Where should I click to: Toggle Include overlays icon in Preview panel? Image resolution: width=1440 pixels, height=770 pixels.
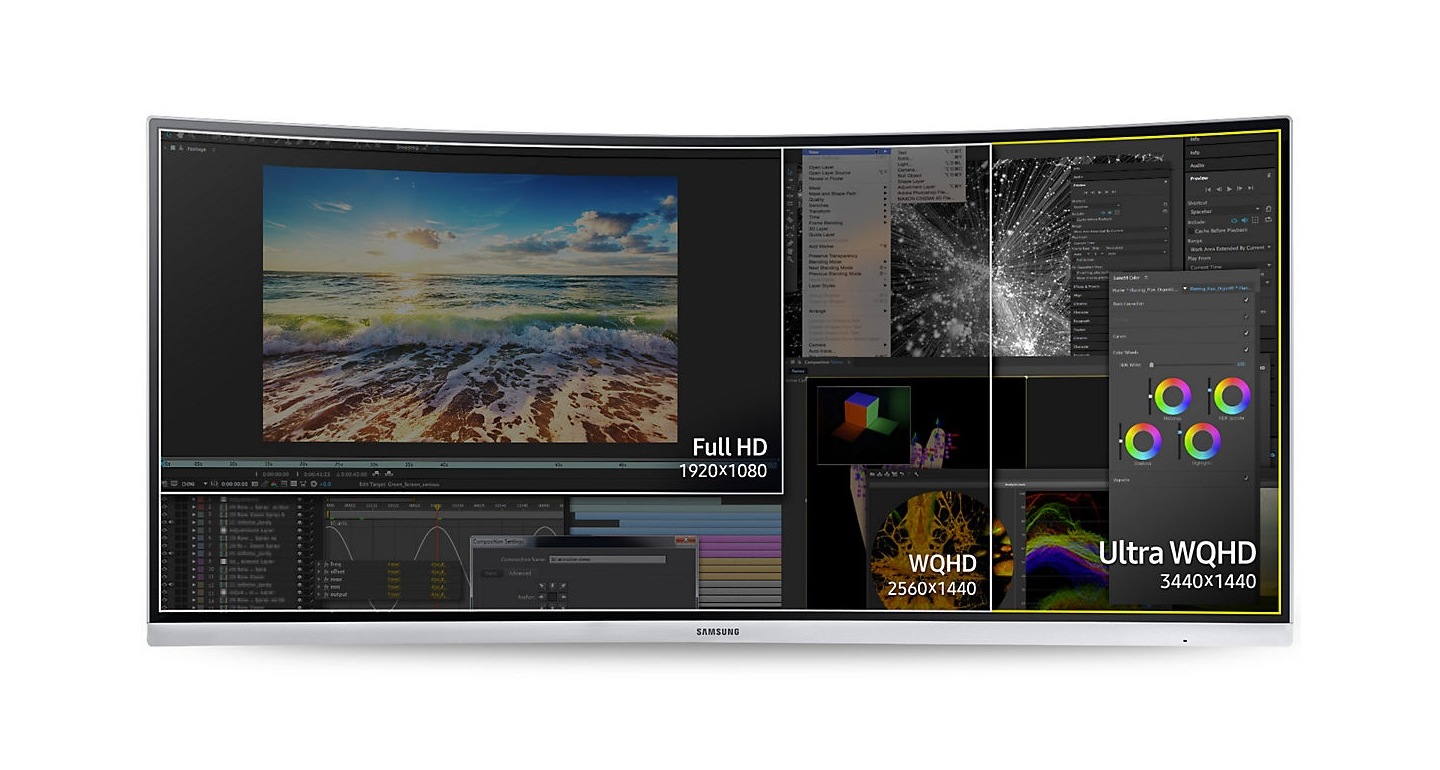point(1257,220)
